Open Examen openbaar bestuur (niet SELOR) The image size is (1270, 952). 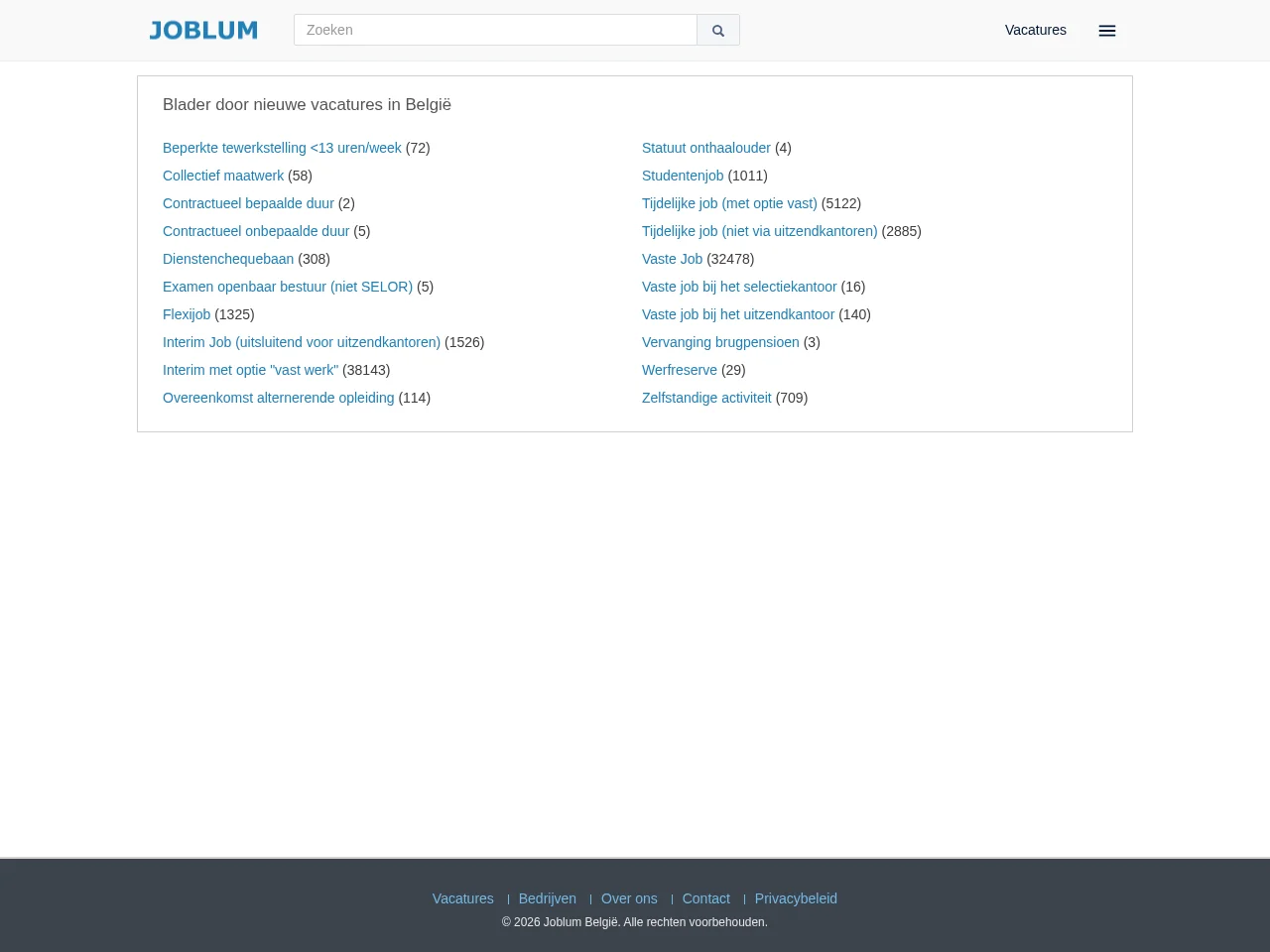click(x=288, y=287)
